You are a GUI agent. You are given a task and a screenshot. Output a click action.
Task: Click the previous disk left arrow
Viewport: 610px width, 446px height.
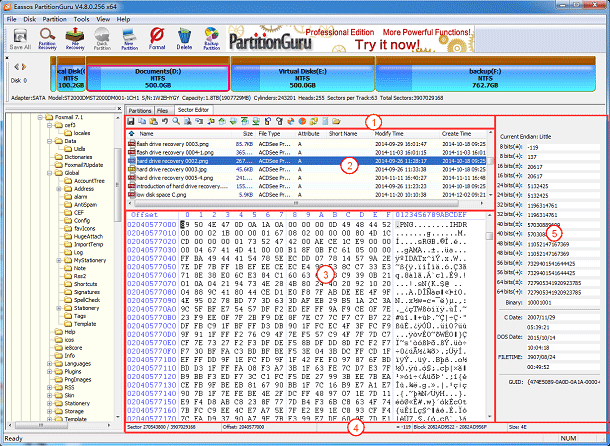[x=17, y=67]
